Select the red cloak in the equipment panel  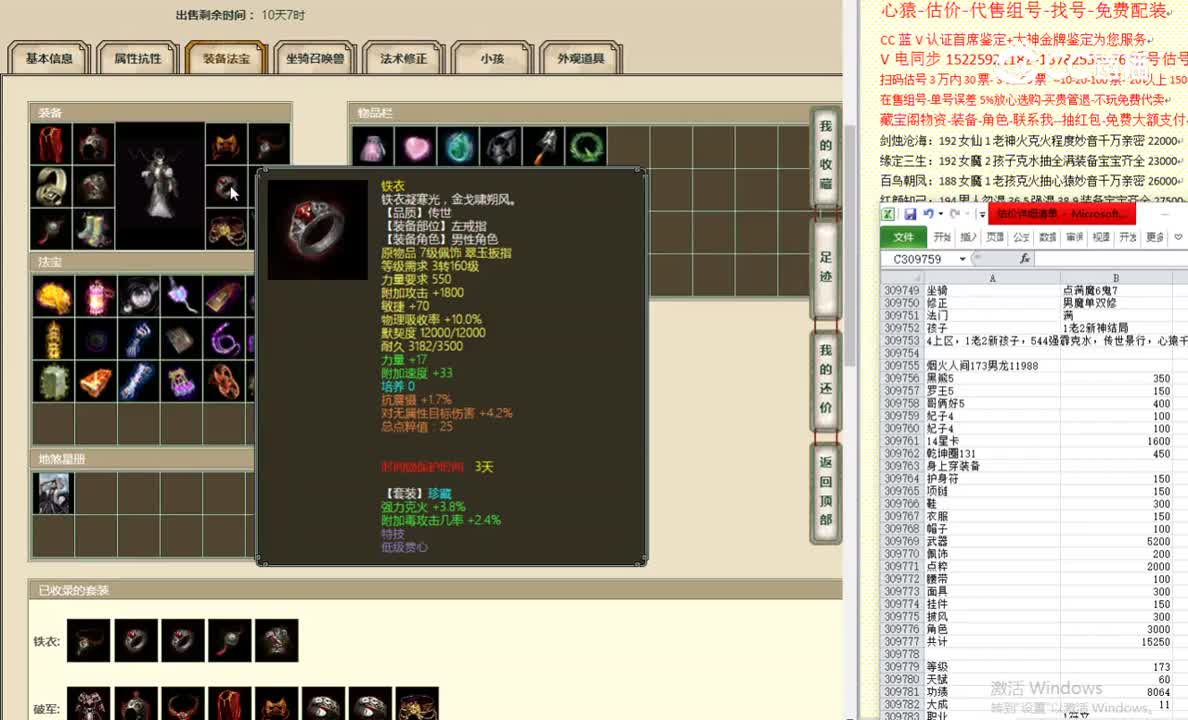click(x=49, y=144)
